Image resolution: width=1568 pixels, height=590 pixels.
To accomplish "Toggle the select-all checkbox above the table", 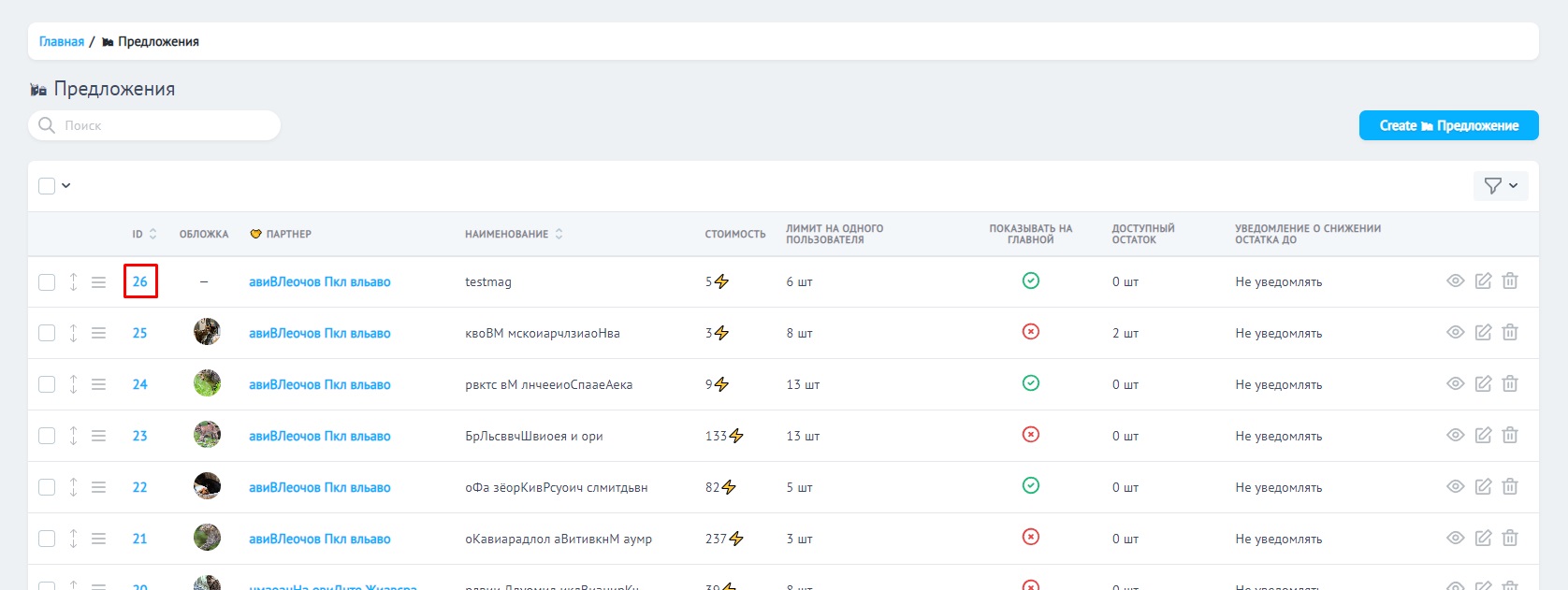I will click(47, 186).
